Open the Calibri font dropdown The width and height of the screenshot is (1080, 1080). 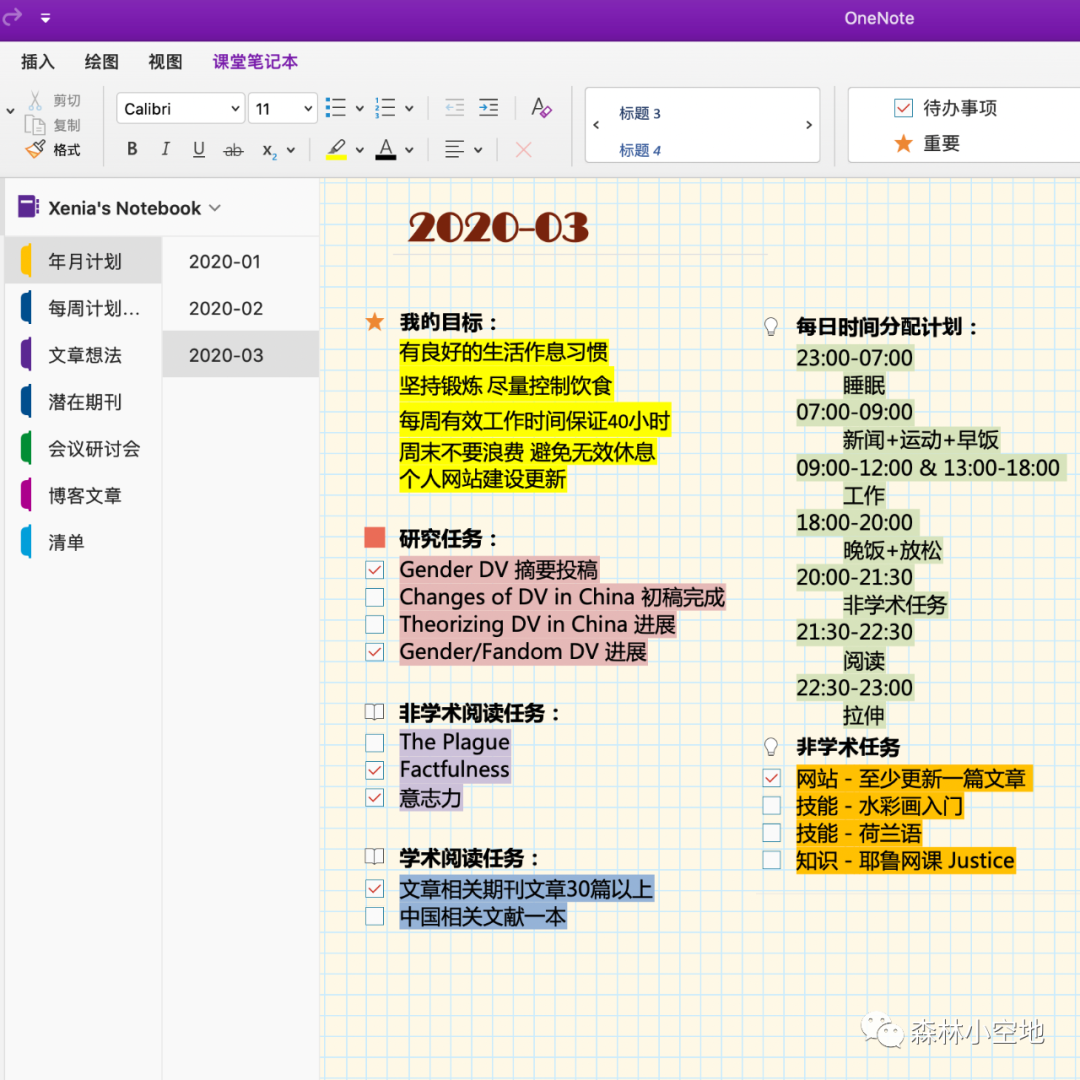pos(181,108)
